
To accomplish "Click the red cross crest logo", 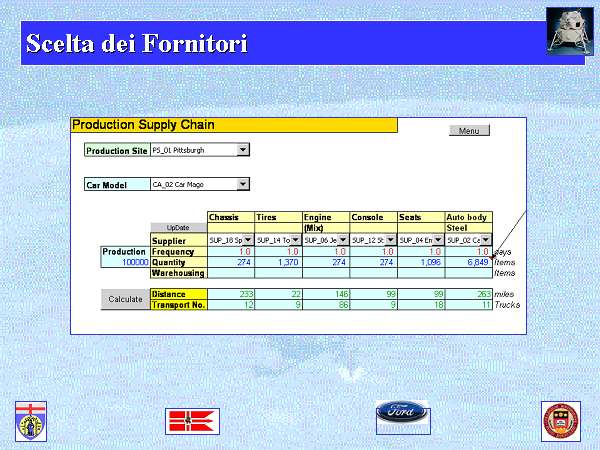I will coord(31,421).
